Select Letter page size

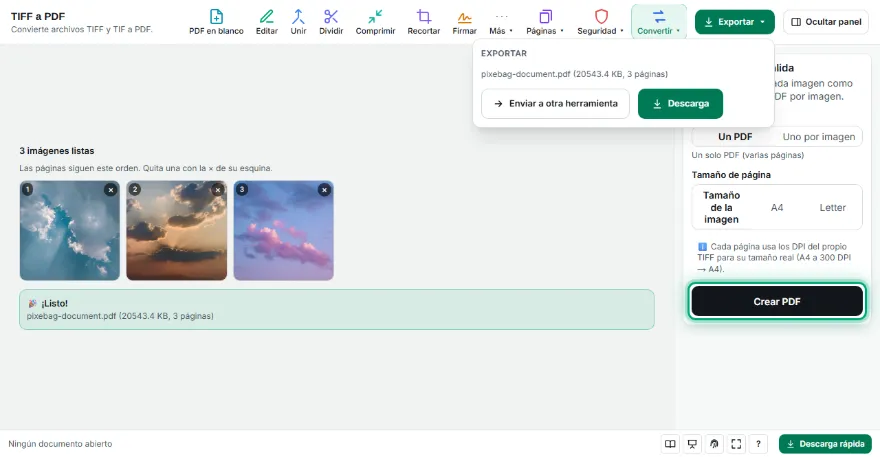pyautogui.click(x=832, y=207)
